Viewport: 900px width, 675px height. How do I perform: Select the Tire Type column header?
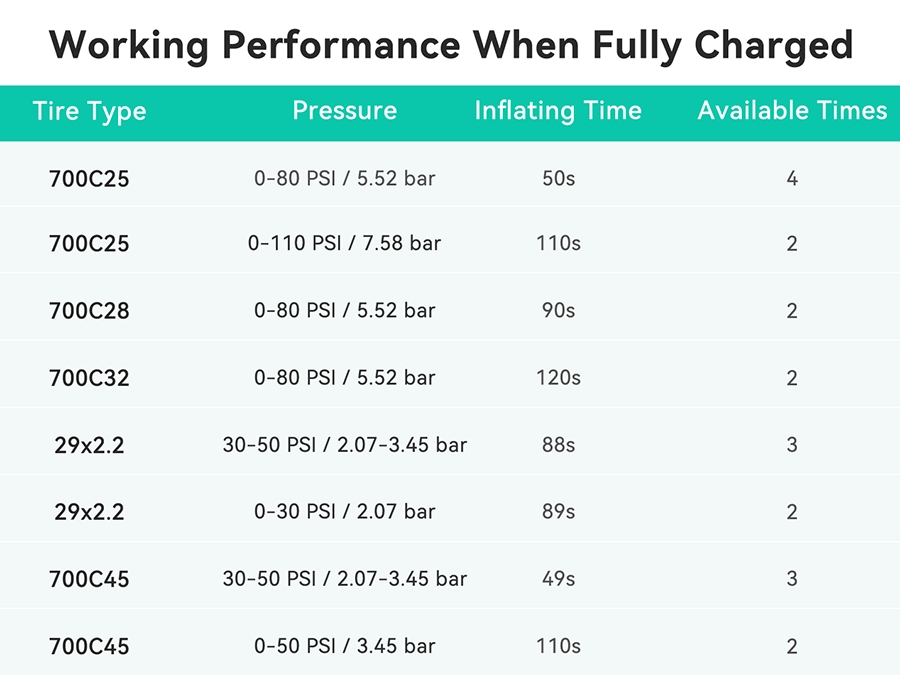pyautogui.click(x=89, y=111)
